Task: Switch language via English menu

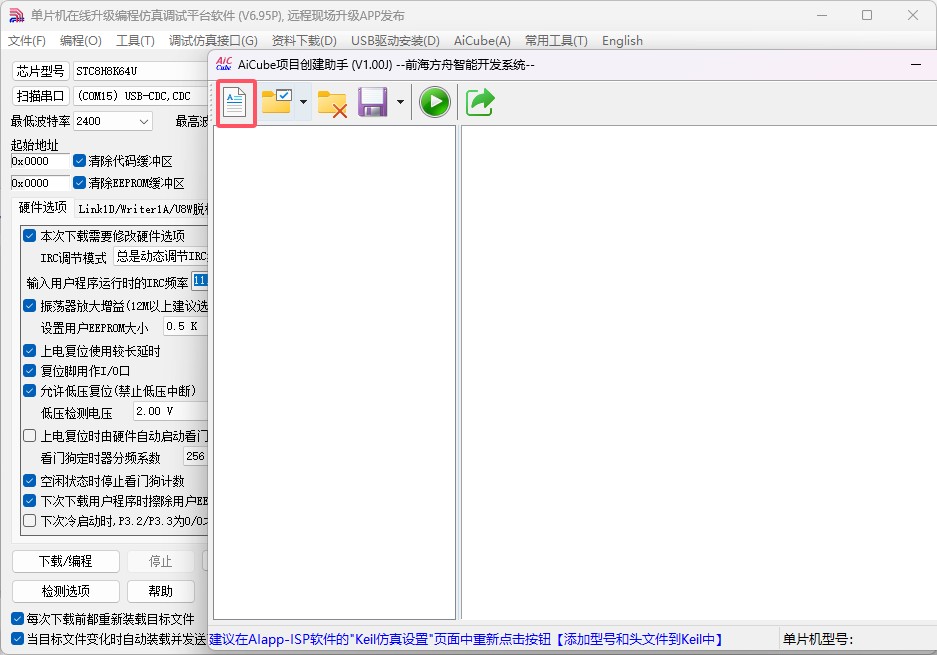Action: [622, 41]
